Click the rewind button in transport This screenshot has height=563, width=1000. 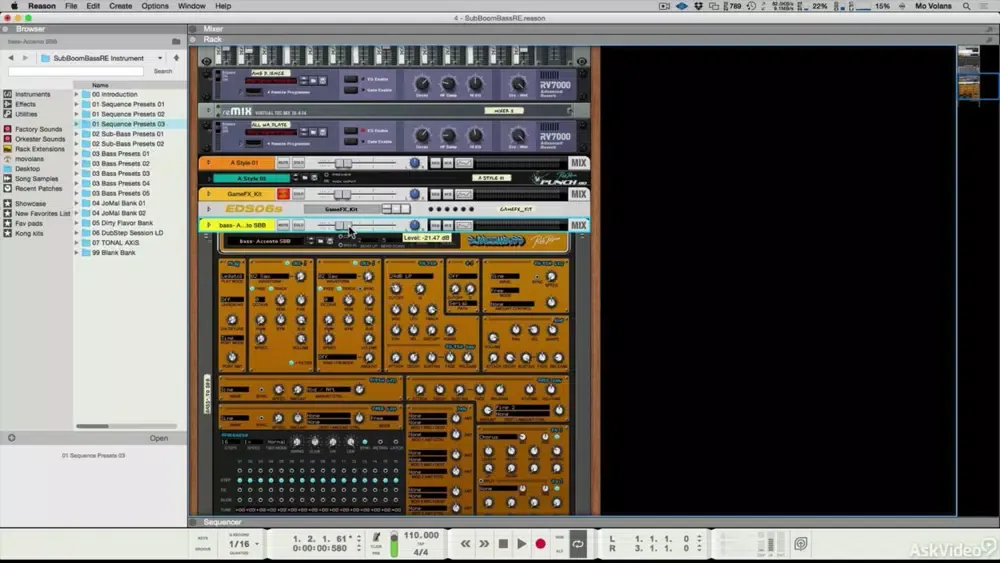coord(466,544)
